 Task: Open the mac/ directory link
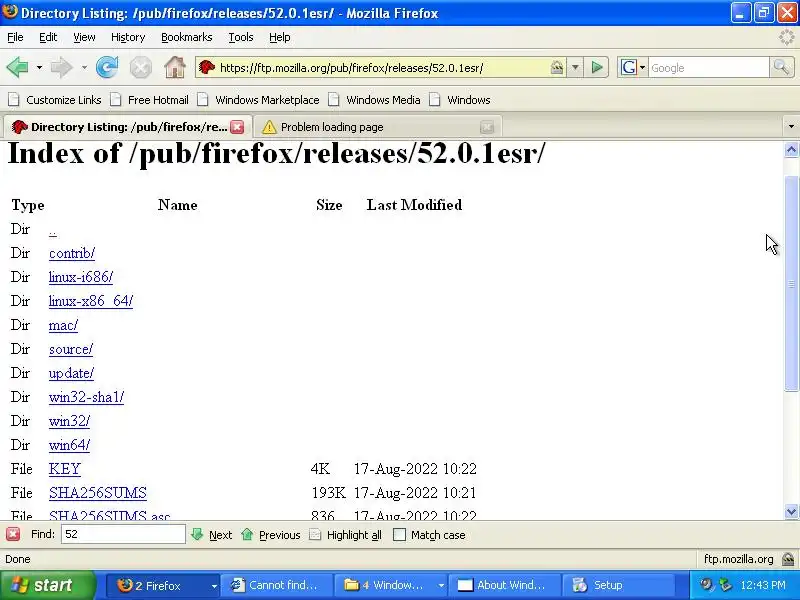(63, 325)
